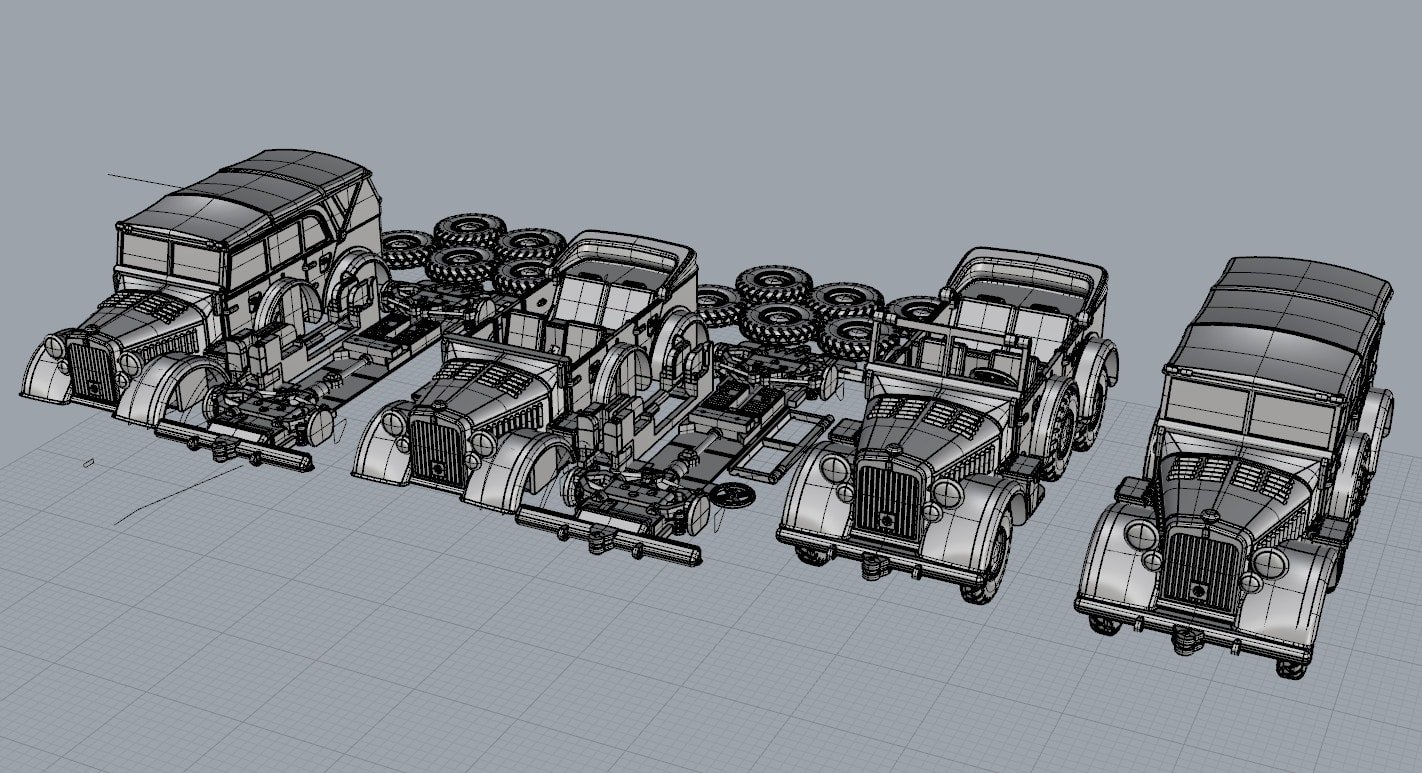Pick the loose steering wheel on the grid
Screen dimensions: 1422x773
733,494
